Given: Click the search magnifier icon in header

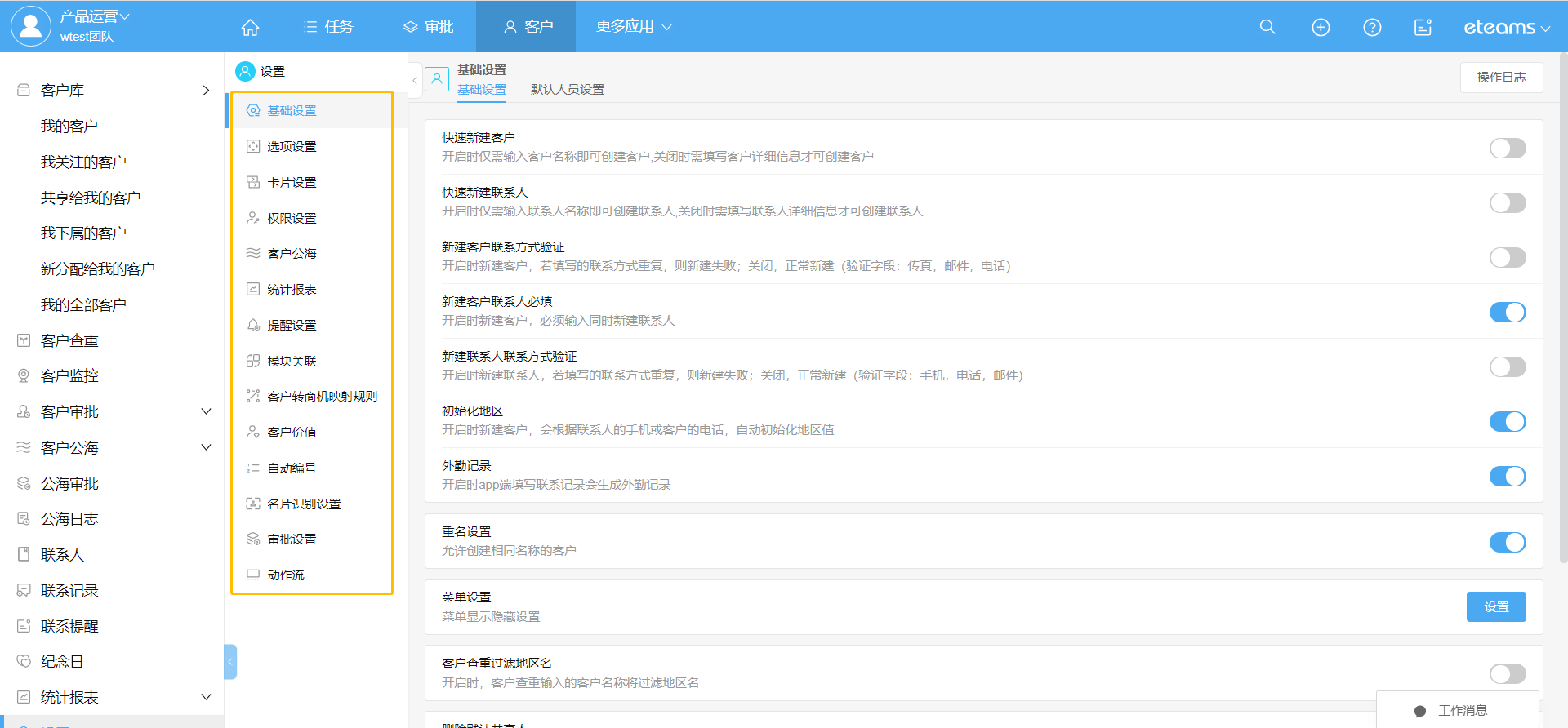Looking at the screenshot, I should pos(1267,27).
